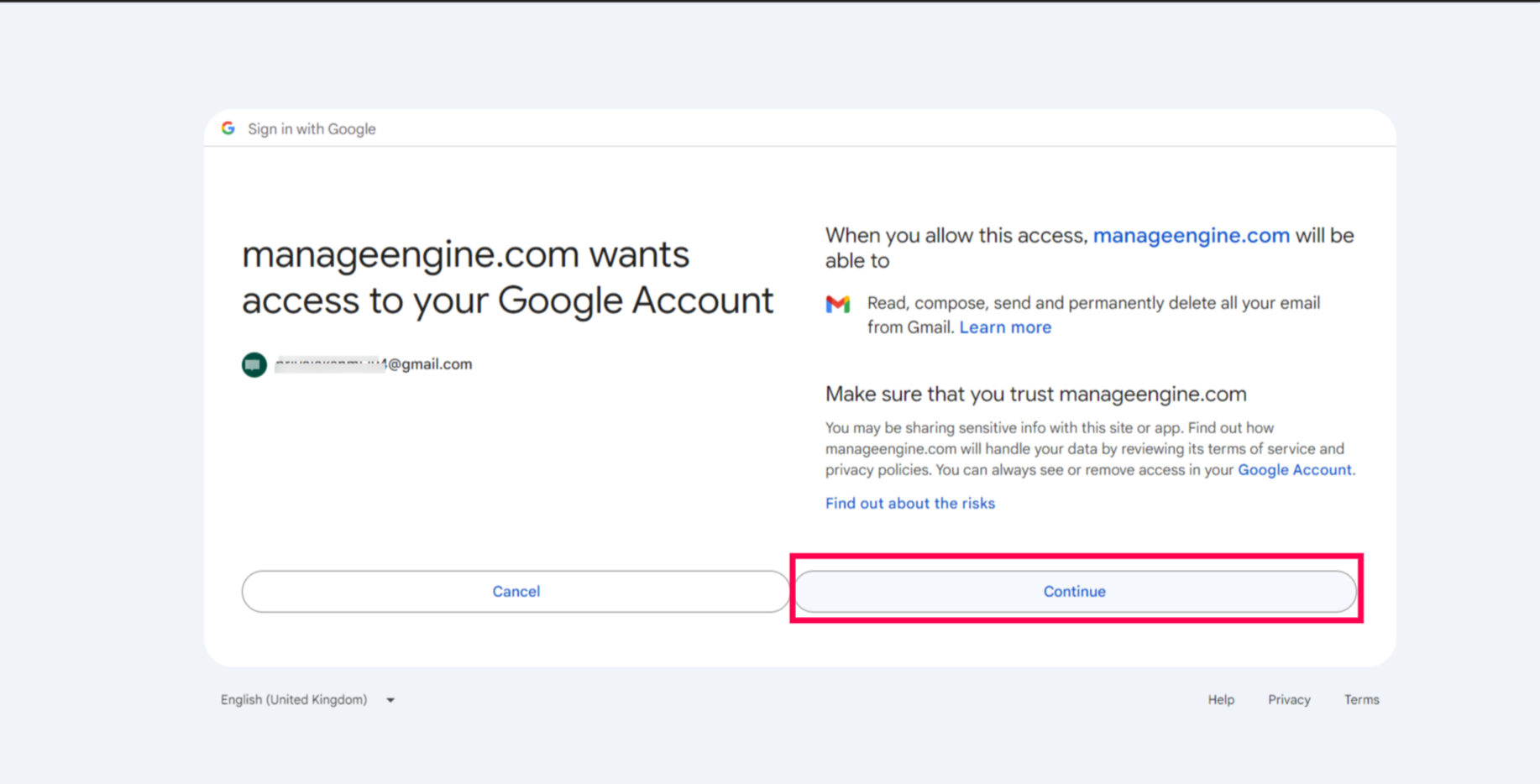Click the "Sign in with Google" header text
1540x784 pixels.
click(312, 129)
